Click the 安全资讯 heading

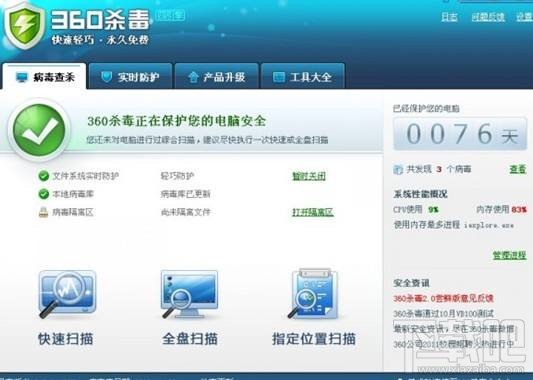(411, 282)
